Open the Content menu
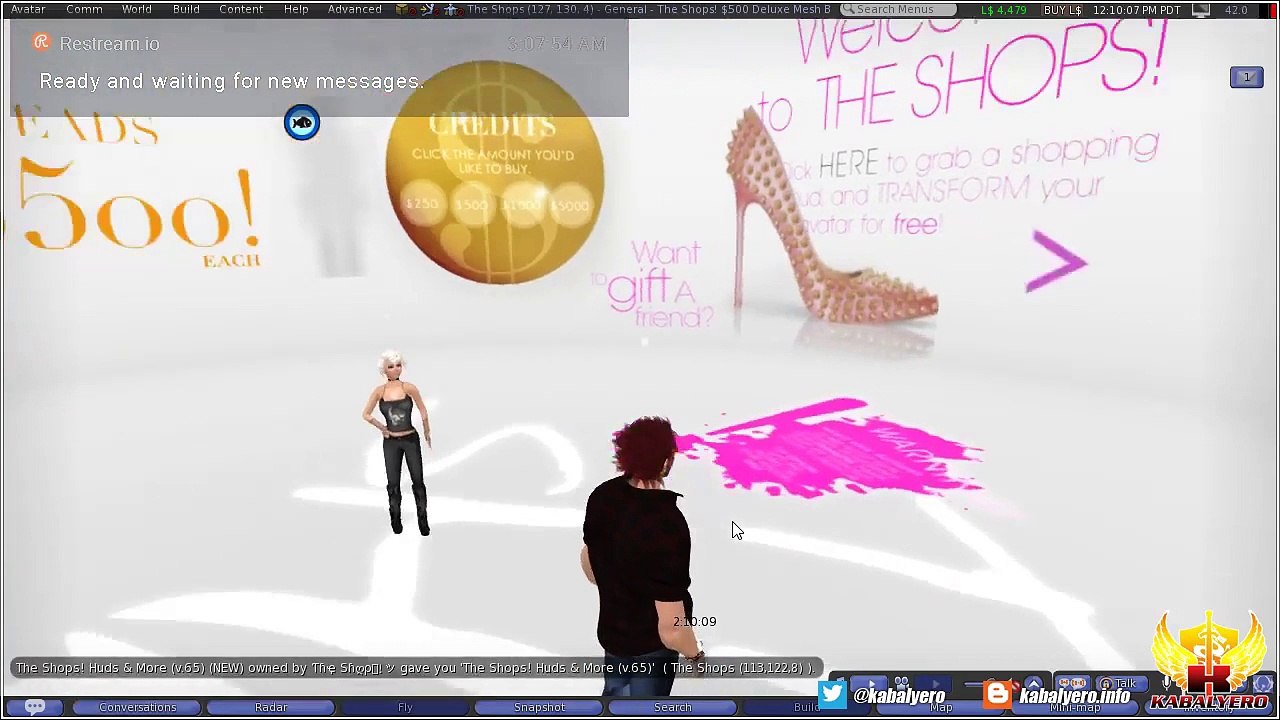This screenshot has width=1280, height=720. pyautogui.click(x=241, y=9)
